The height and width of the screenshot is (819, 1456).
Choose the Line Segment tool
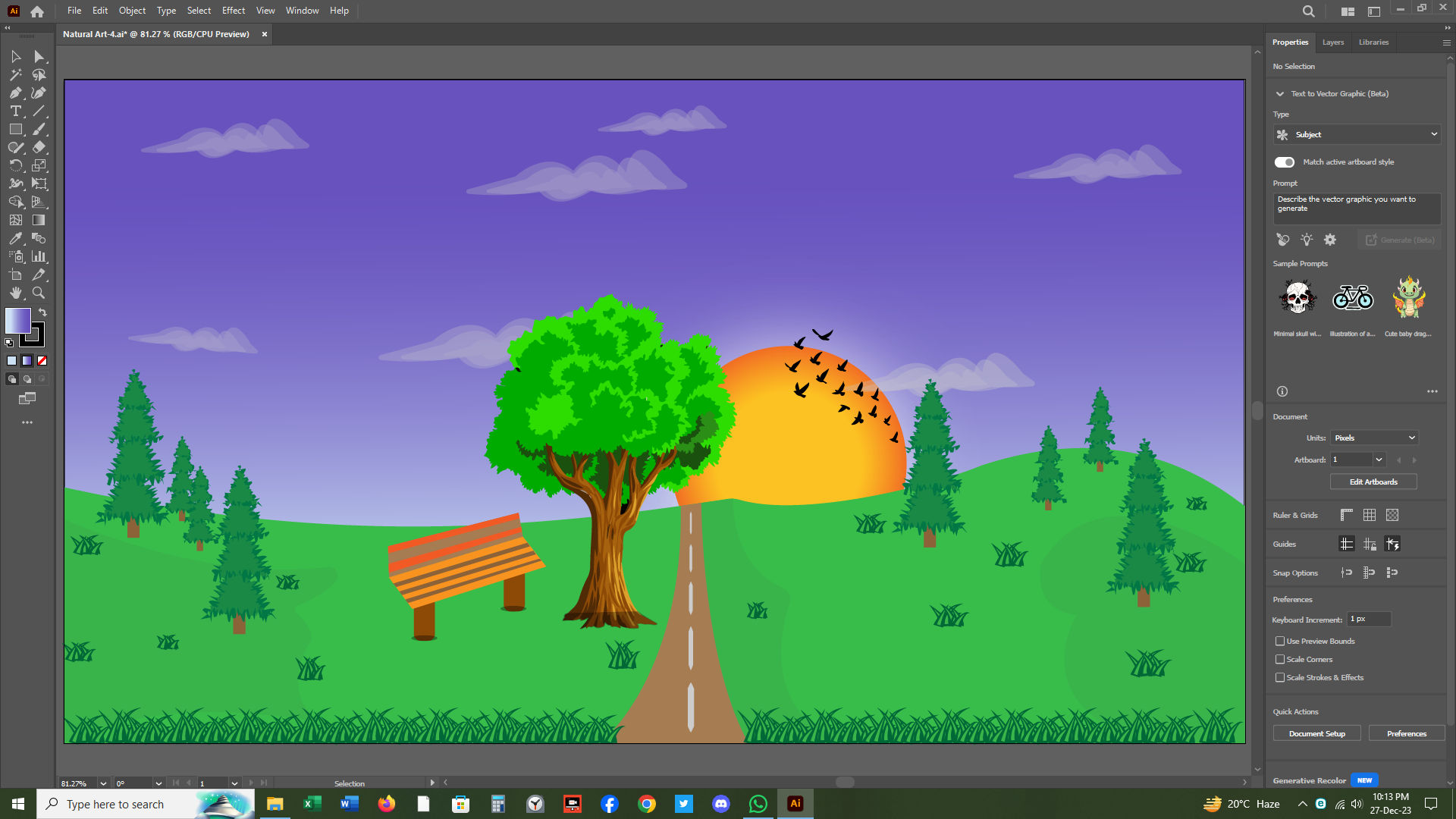coord(39,111)
